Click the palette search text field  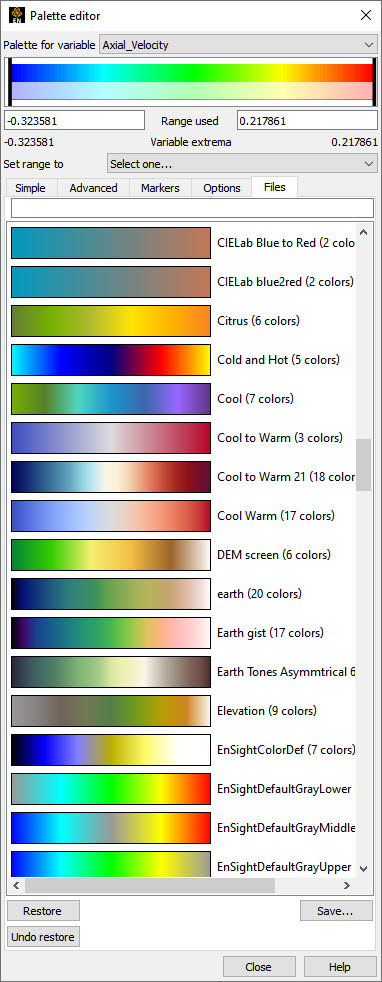tap(192, 208)
